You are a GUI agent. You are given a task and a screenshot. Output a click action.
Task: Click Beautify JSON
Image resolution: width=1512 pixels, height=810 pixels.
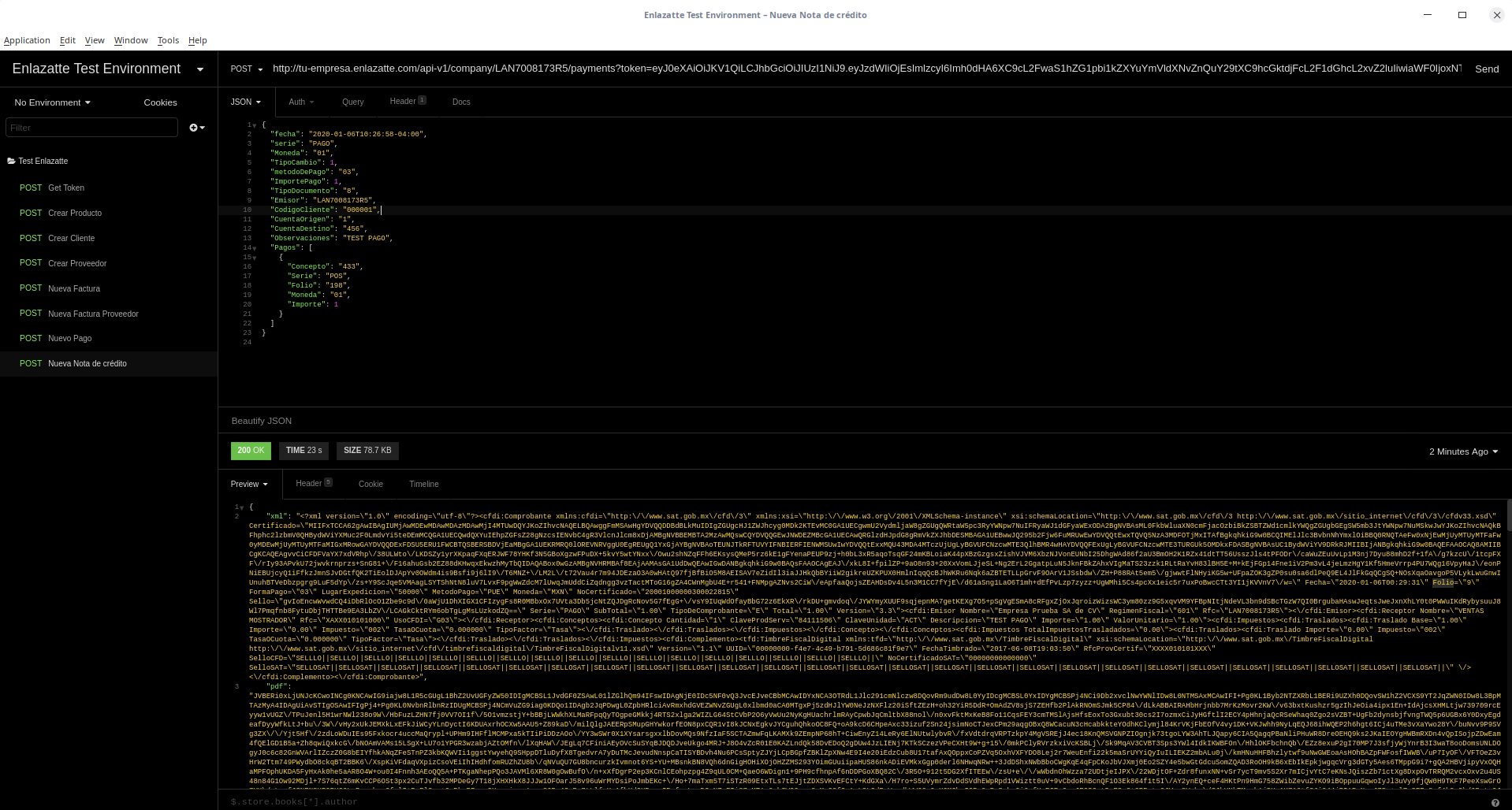pos(261,422)
